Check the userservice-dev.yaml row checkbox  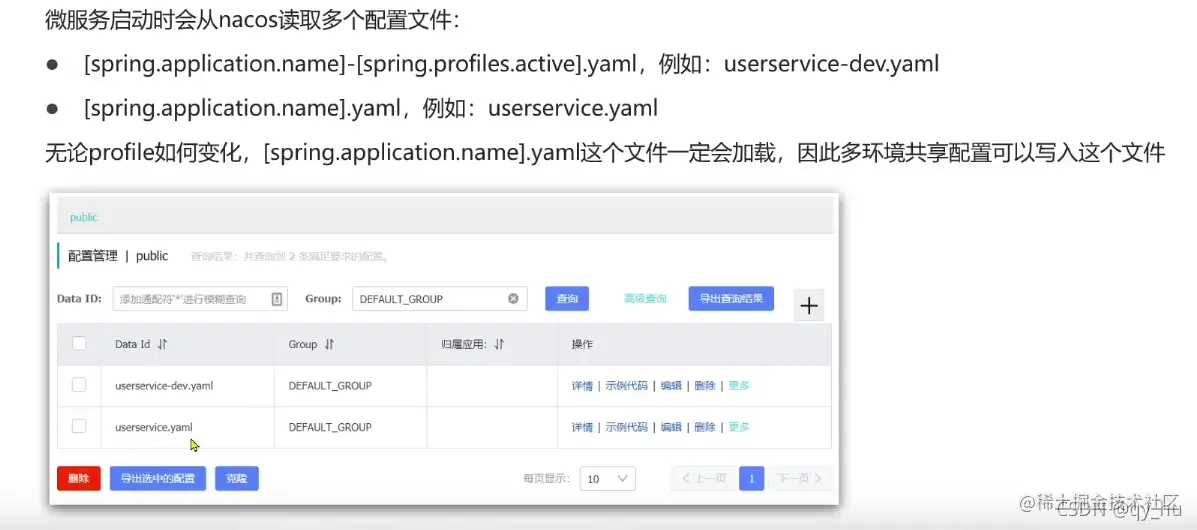pos(79,385)
